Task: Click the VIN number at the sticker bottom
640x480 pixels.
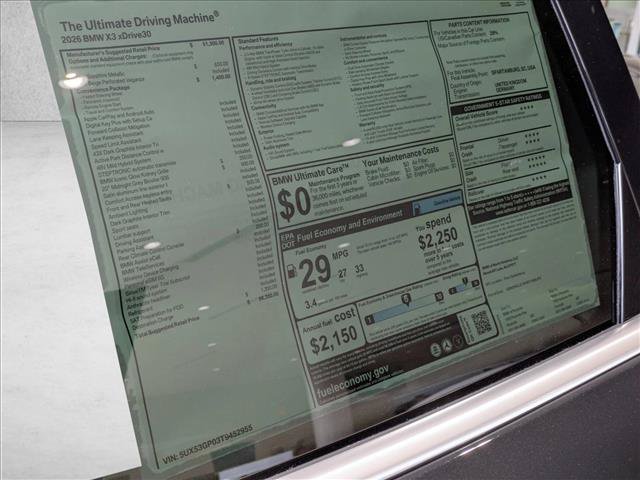Action: (208, 444)
